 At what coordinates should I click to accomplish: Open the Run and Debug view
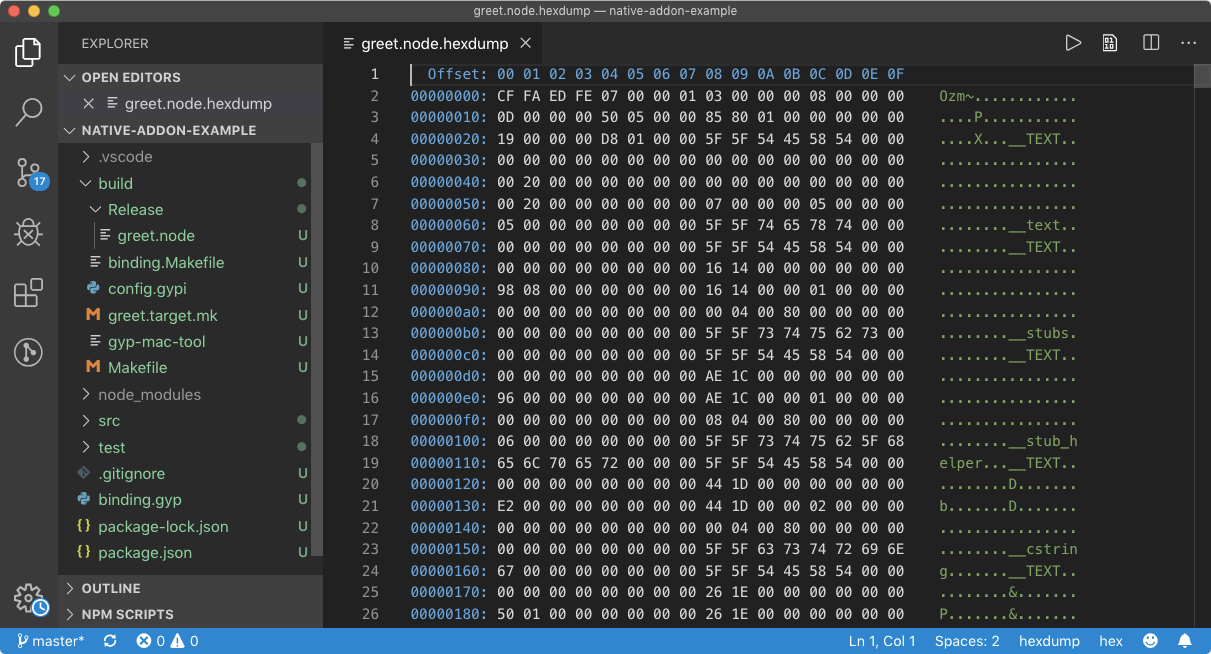tap(29, 232)
